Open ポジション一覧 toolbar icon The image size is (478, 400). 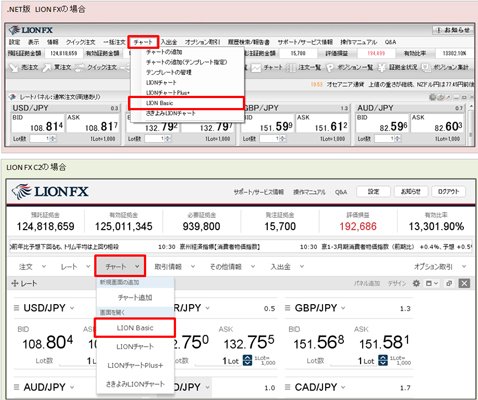(x=349, y=68)
